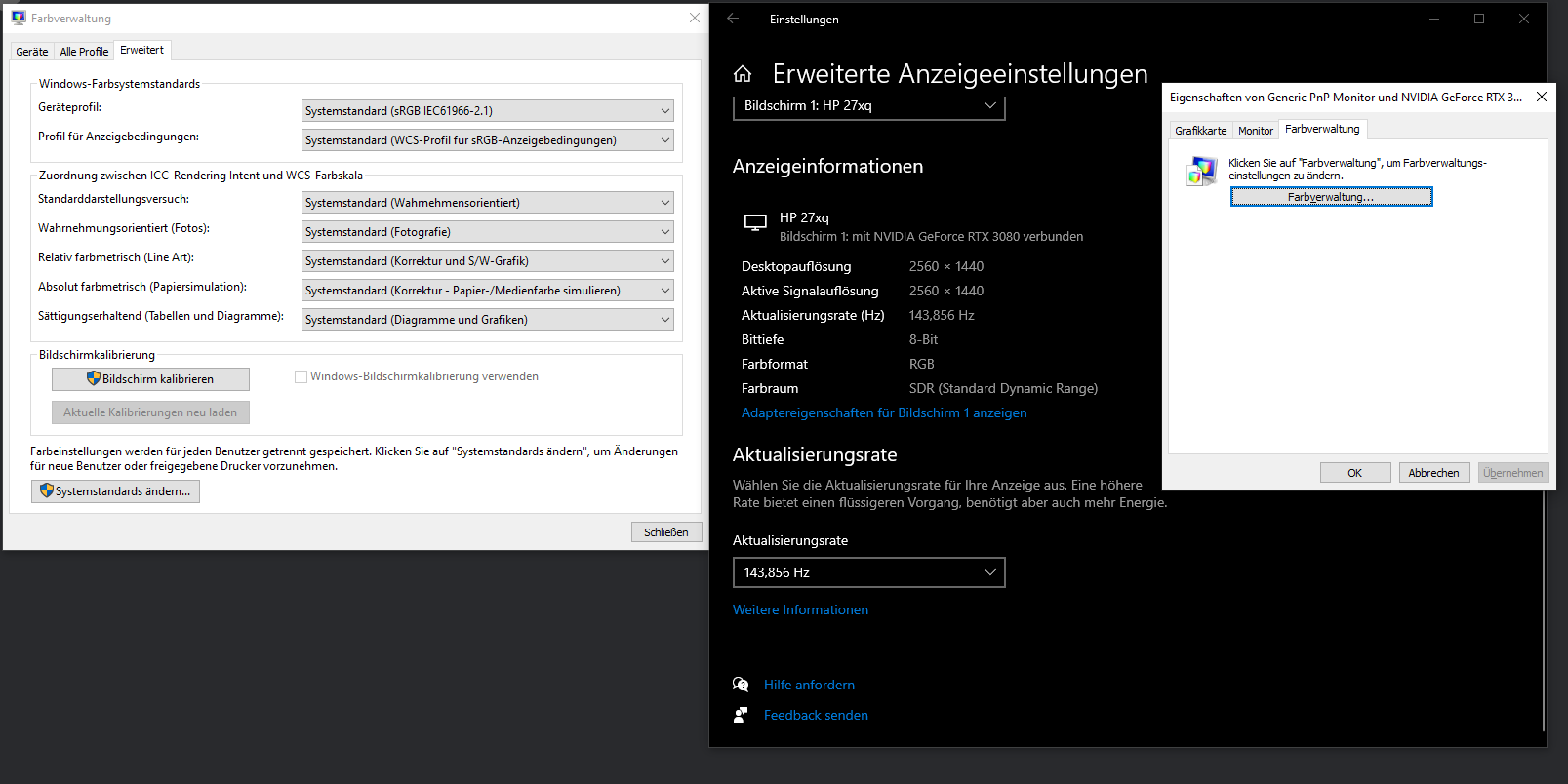Click the Farbraum value SDR (Standard Dynamic Range)
Viewport: 1568px width, 784px height.
click(x=1003, y=388)
